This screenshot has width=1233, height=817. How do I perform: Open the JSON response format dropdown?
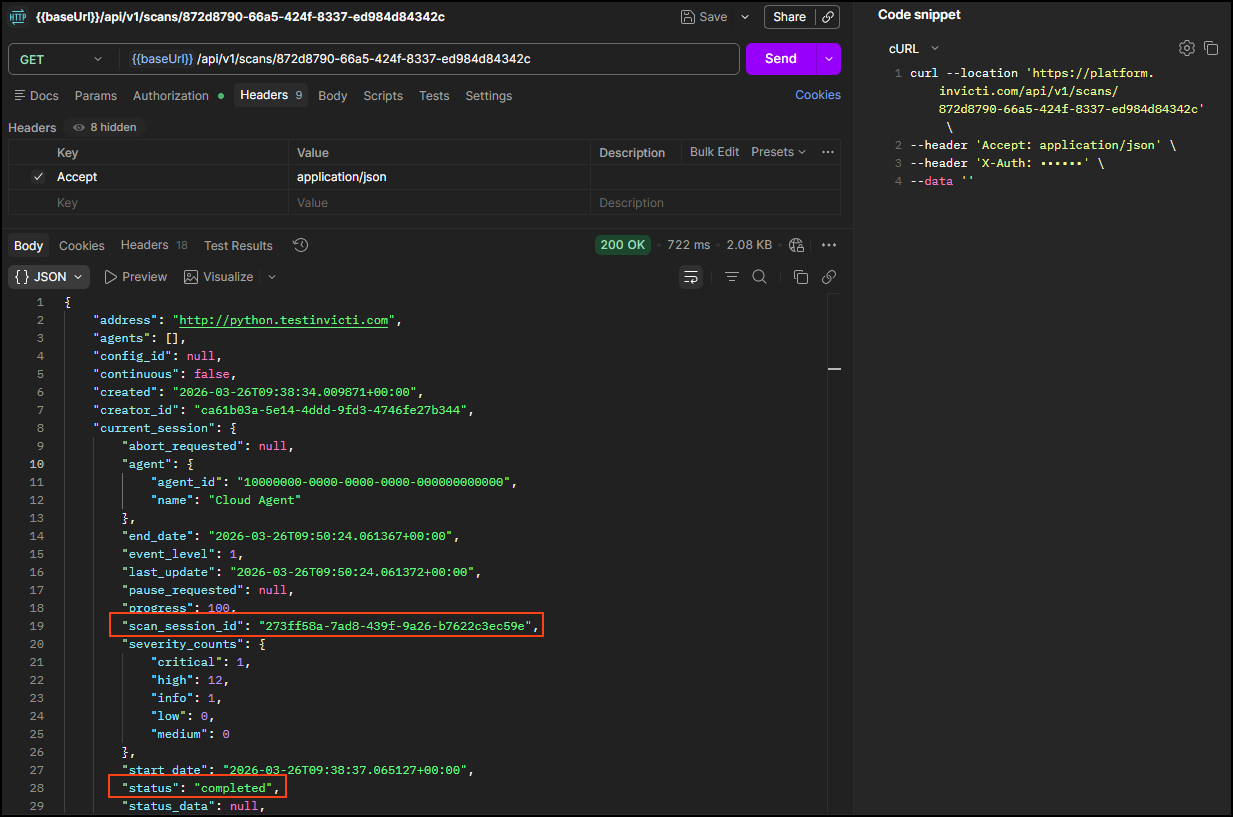coord(48,277)
